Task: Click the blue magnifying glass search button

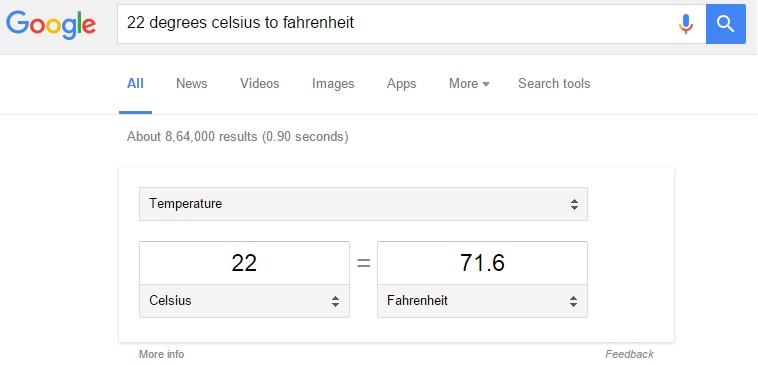Action: coord(726,24)
